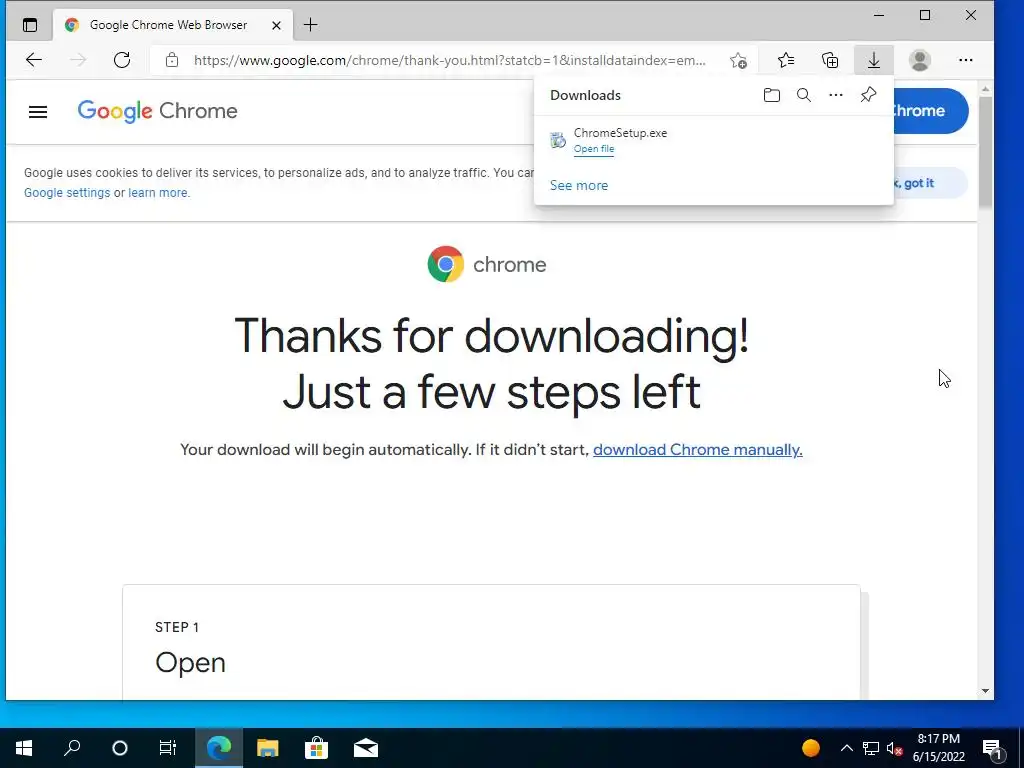Image resolution: width=1024 pixels, height=768 pixels.
Task: Click download Chrome manually link
Action: pos(697,450)
